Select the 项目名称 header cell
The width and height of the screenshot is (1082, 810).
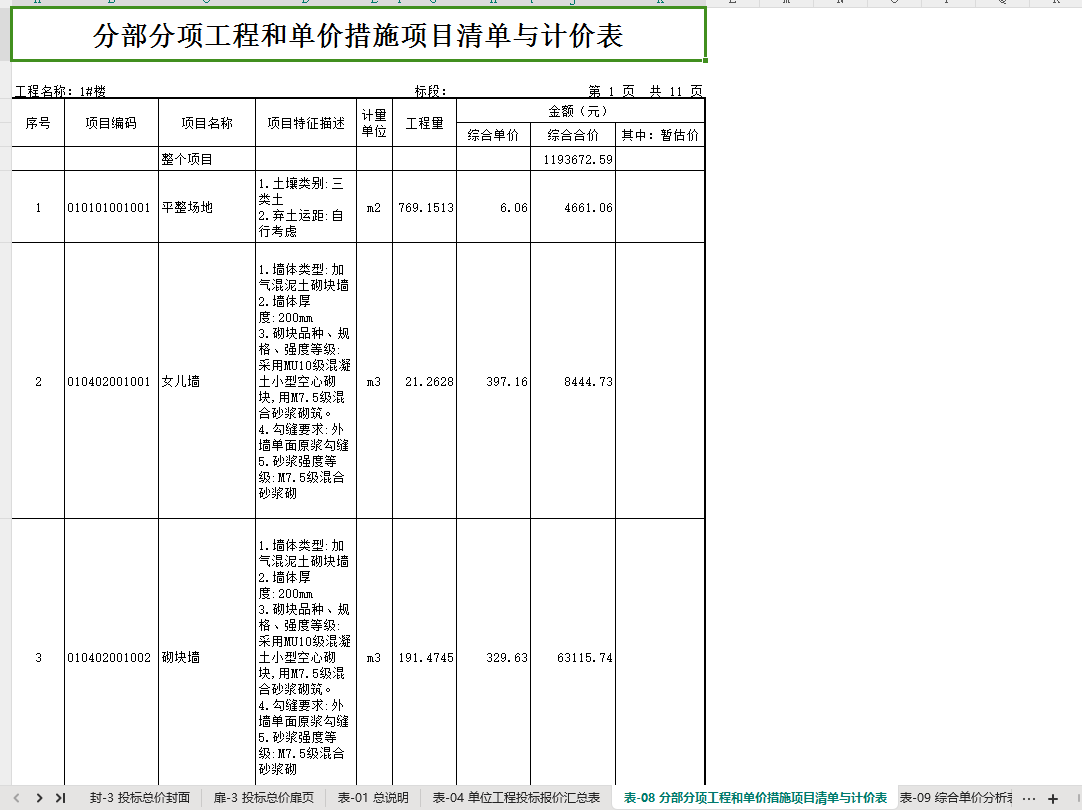click(207, 123)
